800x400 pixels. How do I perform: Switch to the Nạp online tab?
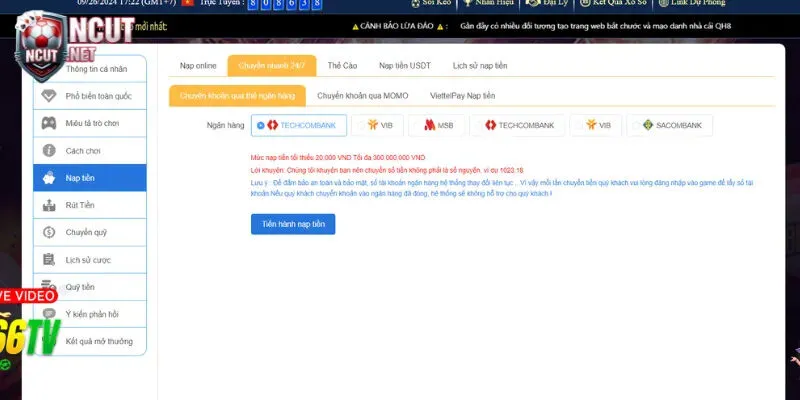pos(198,65)
